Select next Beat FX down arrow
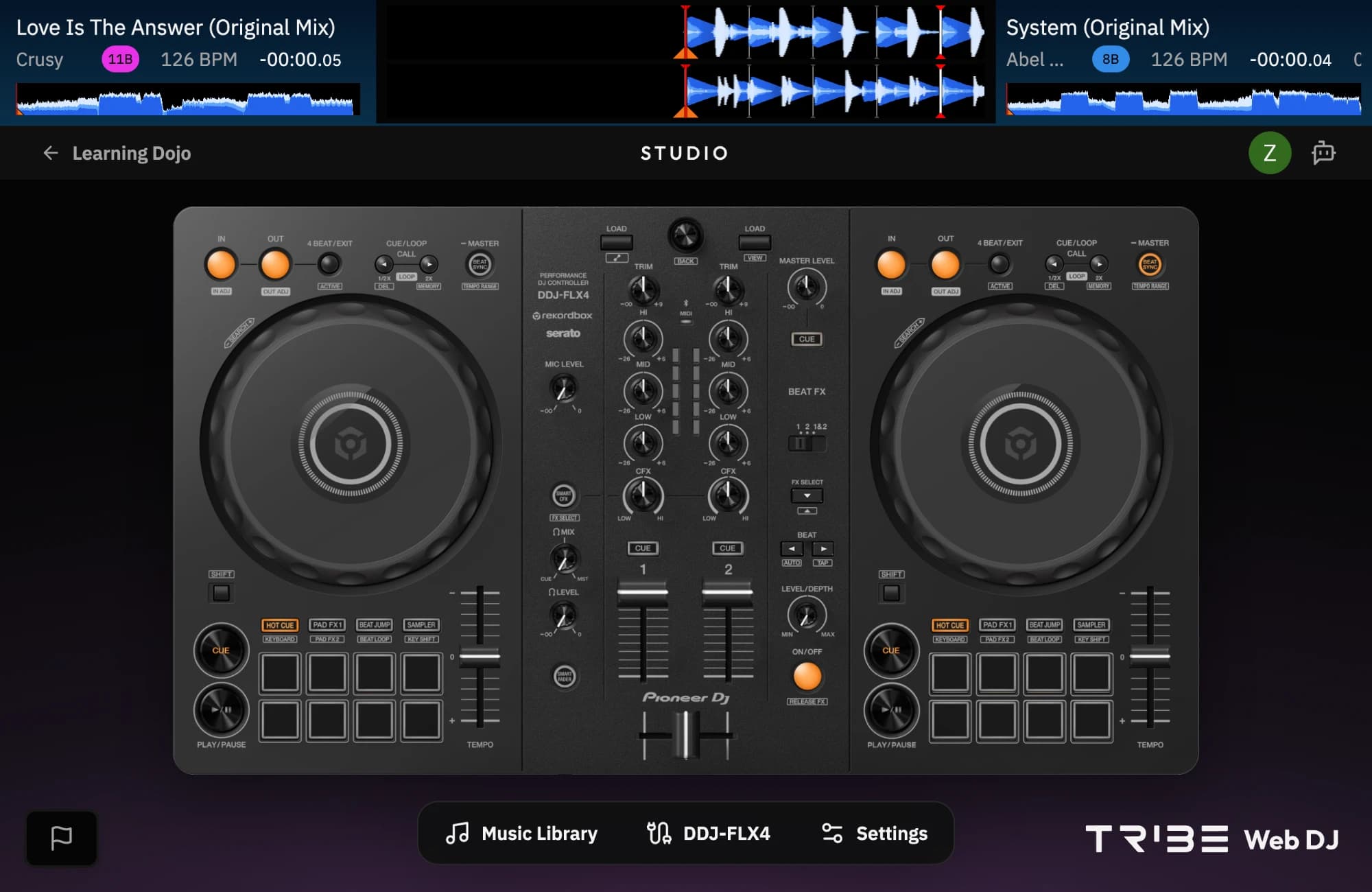 tap(807, 495)
